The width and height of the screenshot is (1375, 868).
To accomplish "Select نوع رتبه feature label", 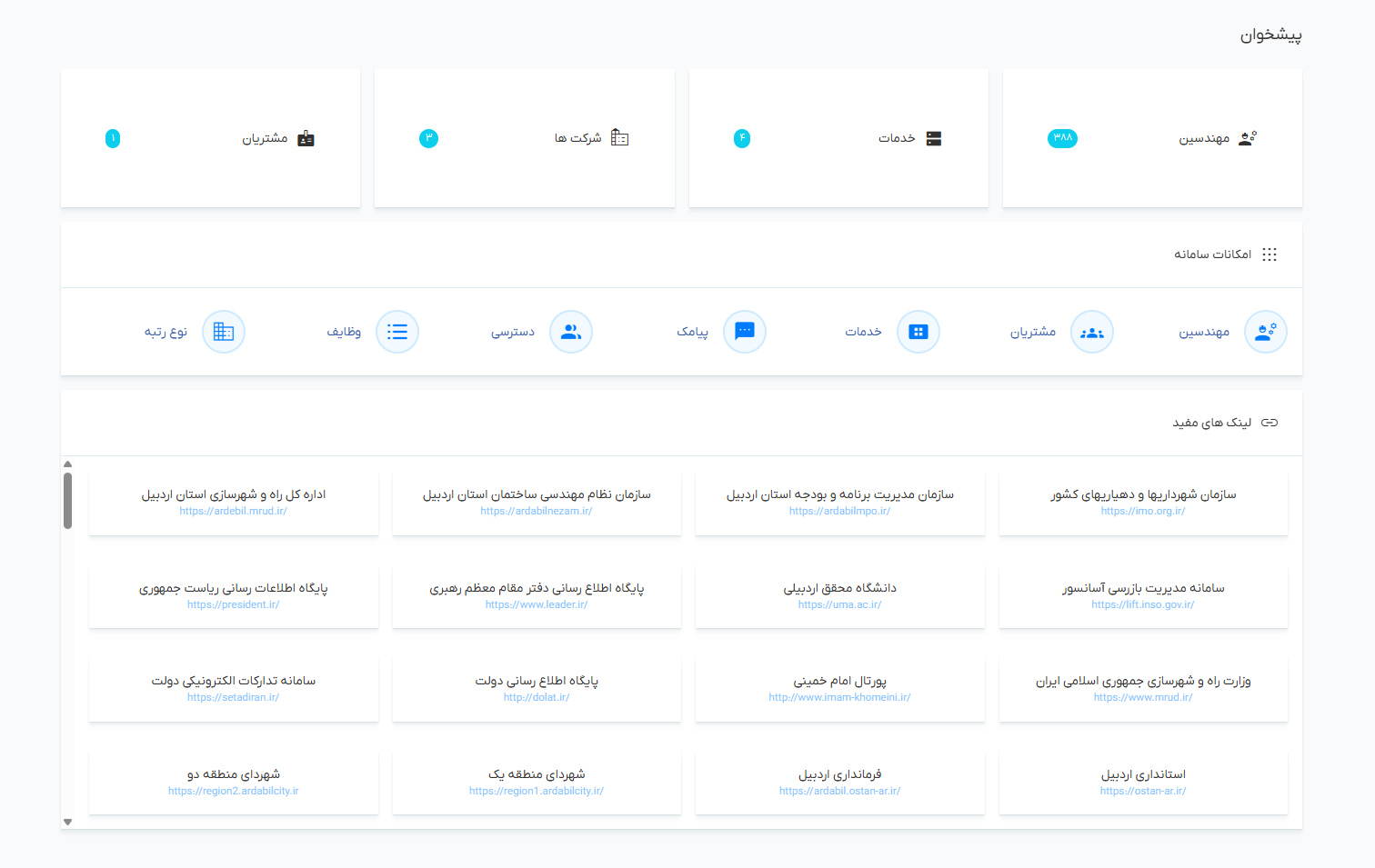I will coord(166,332).
